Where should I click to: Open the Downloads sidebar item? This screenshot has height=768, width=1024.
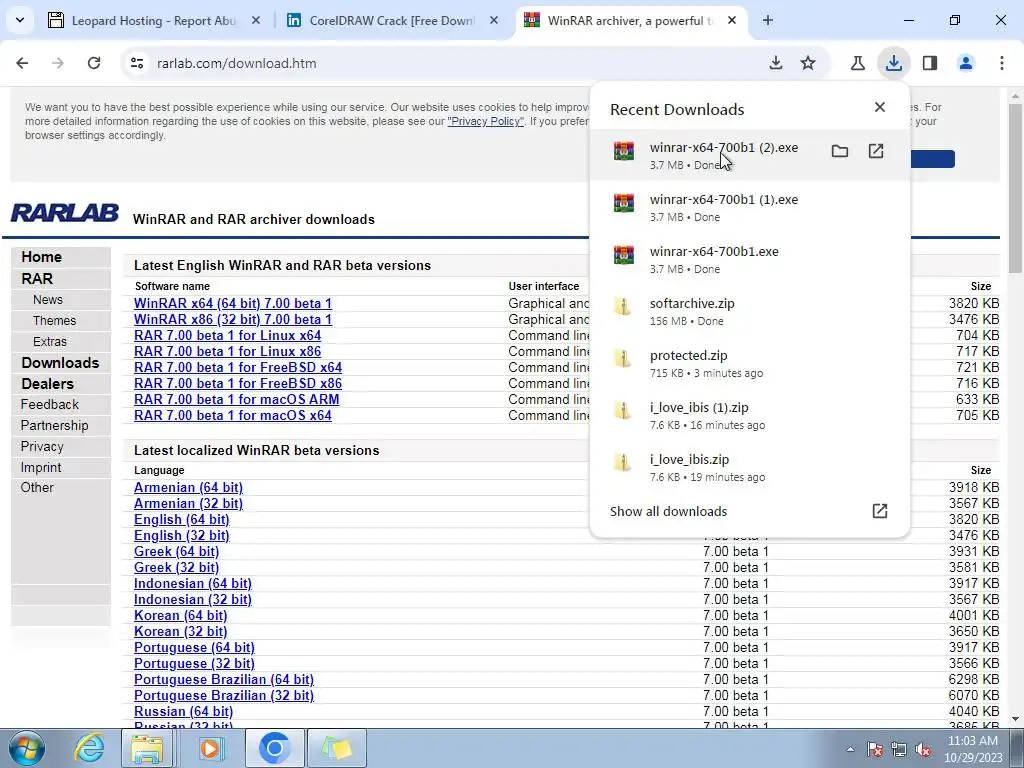(60, 362)
